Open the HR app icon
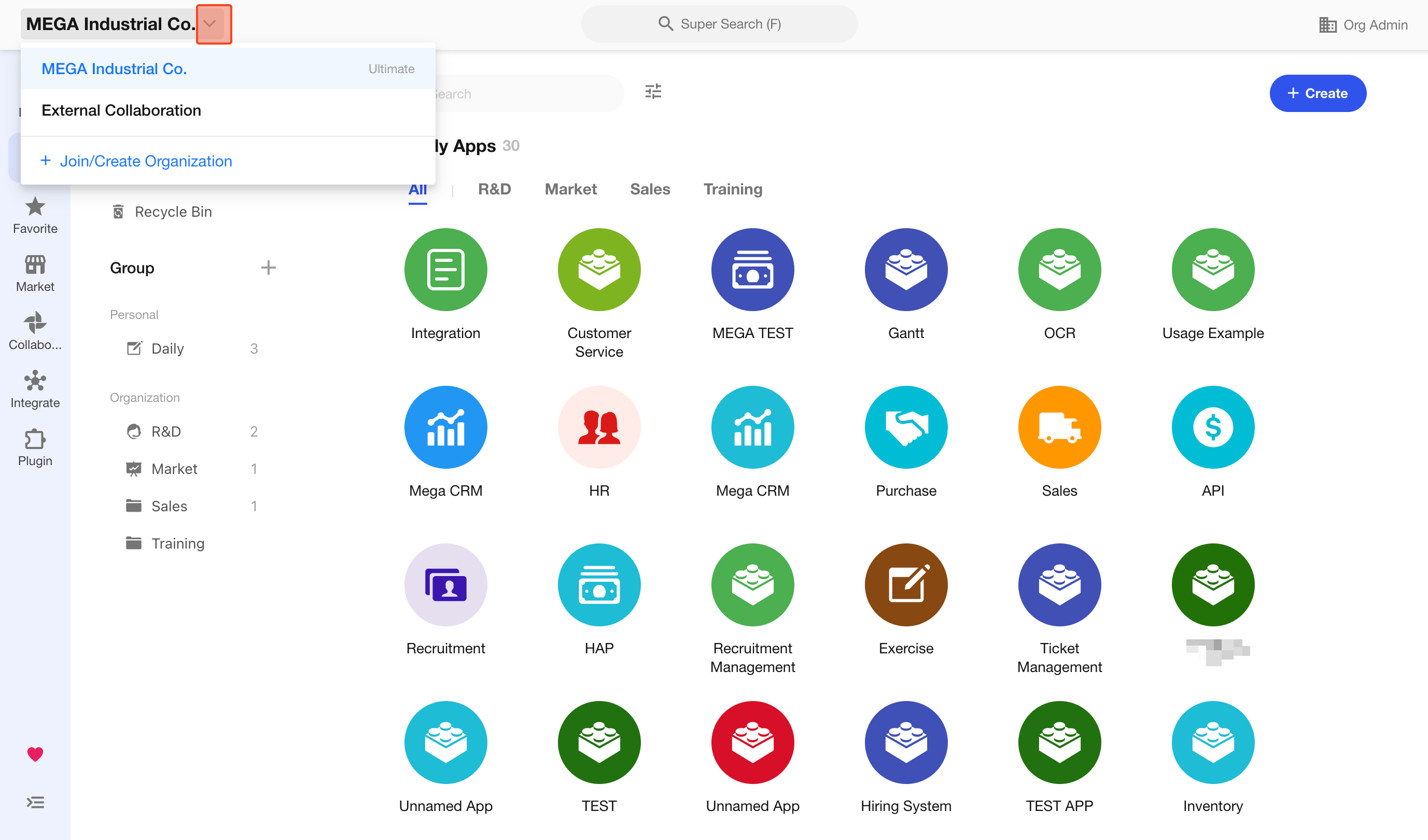This screenshot has width=1428, height=840. [599, 427]
